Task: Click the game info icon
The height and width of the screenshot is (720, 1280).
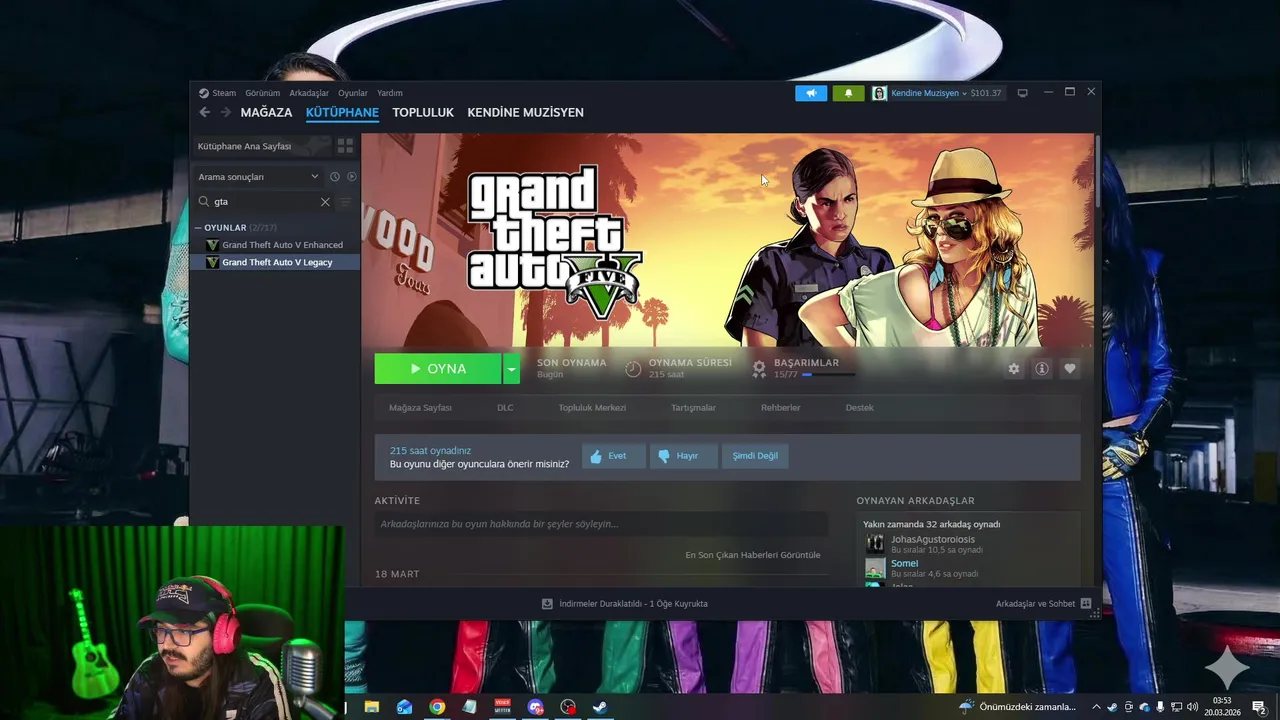Action: coord(1042,369)
